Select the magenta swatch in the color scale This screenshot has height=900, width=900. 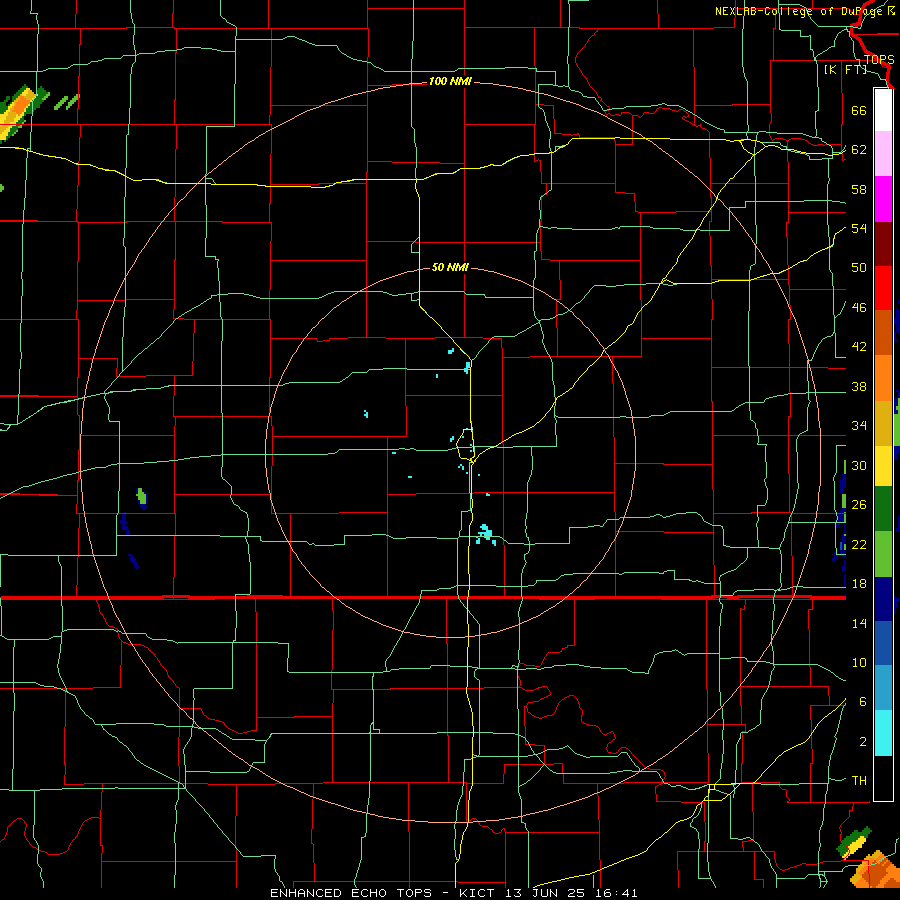click(883, 199)
